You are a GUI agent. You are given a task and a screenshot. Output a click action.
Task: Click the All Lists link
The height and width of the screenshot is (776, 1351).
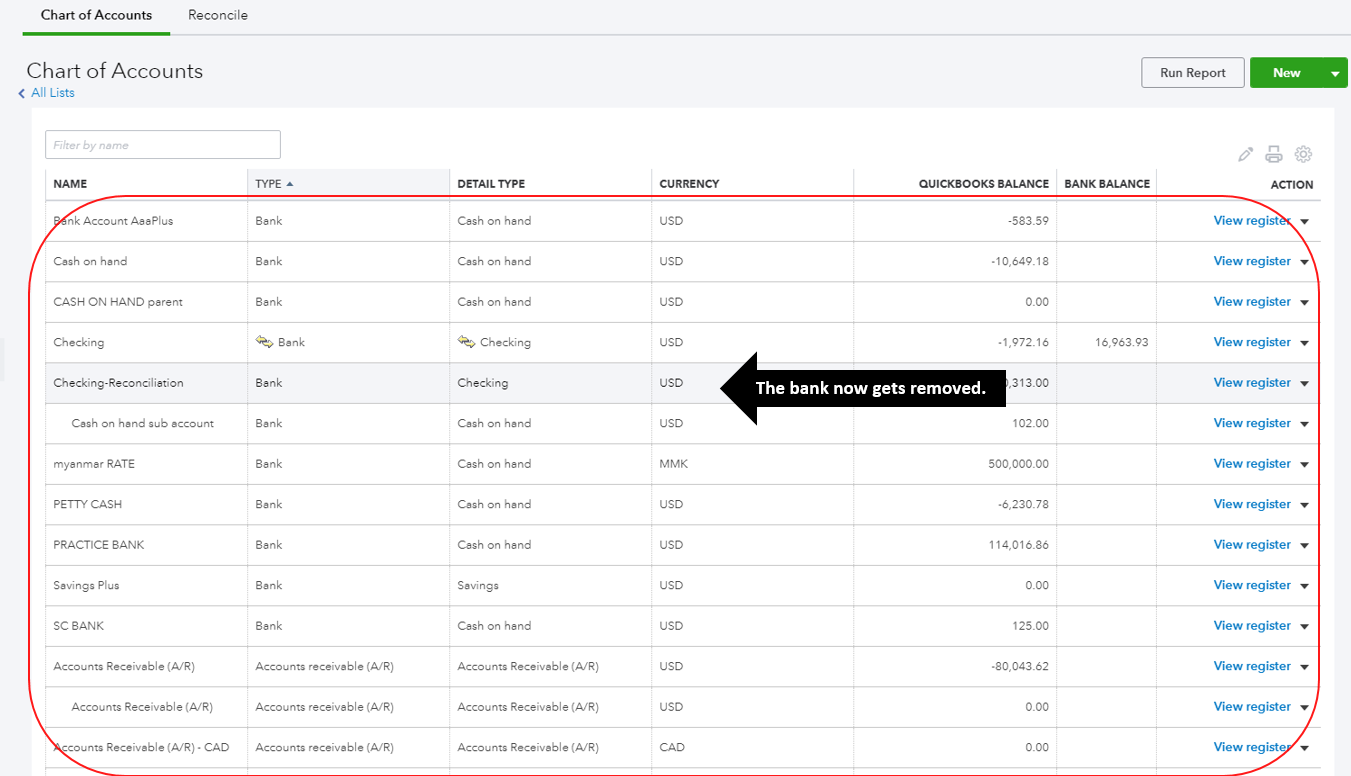click(x=52, y=92)
